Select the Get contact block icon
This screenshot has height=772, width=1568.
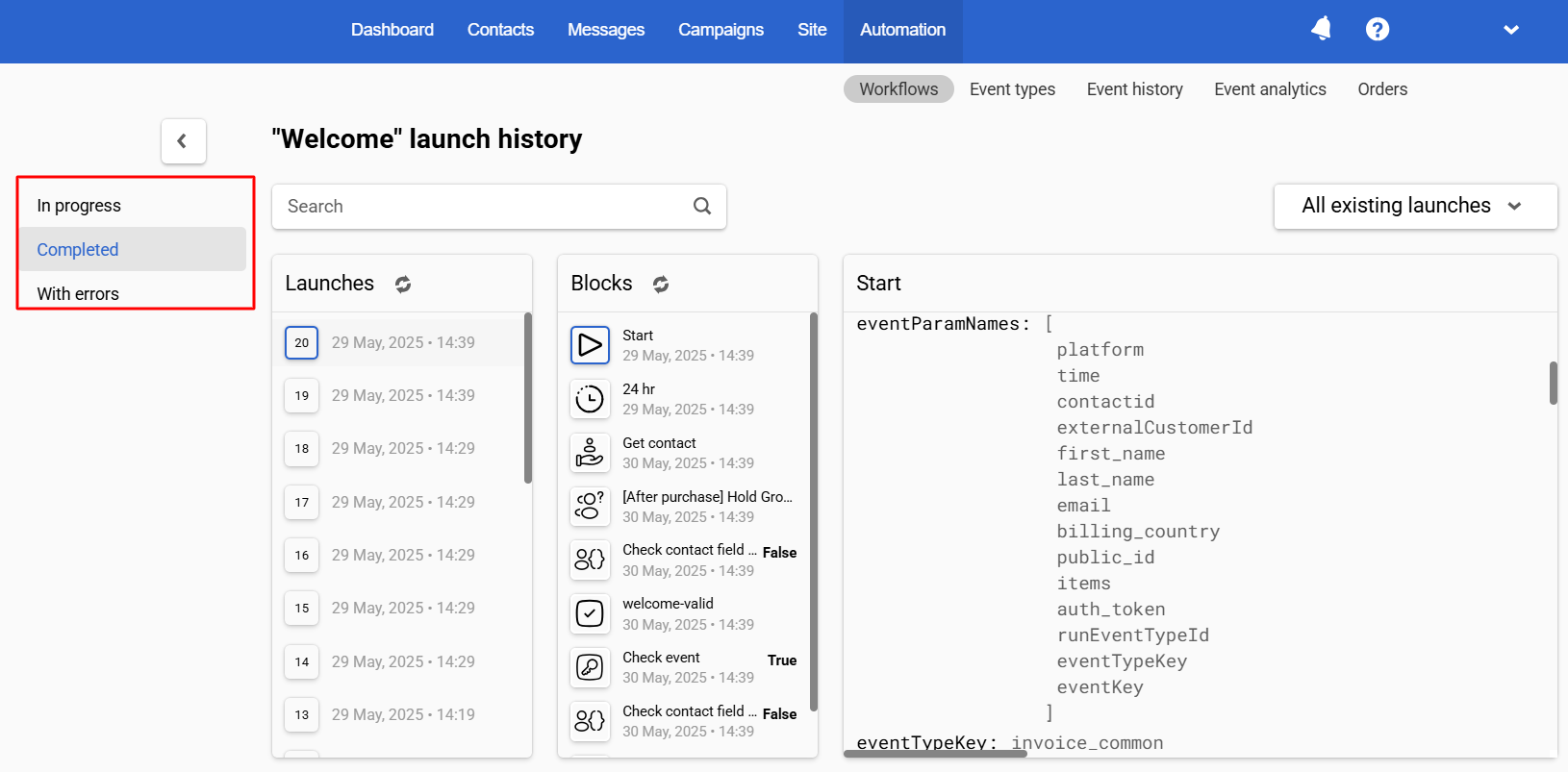tap(590, 453)
